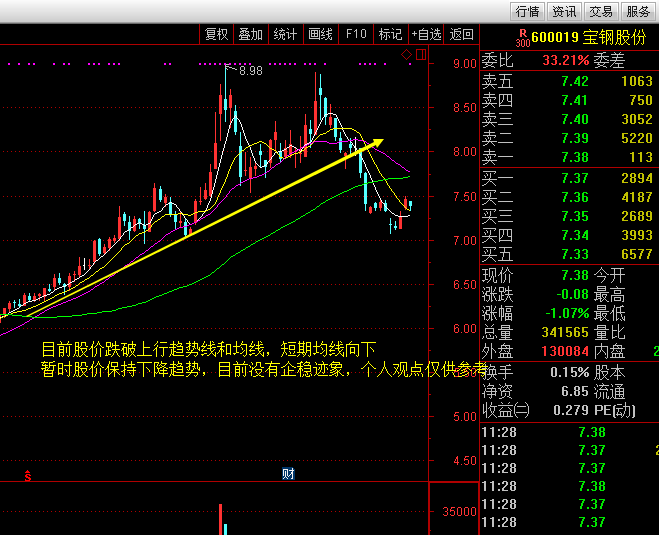Open the 行情 quotes tab
The image size is (659, 535).
pyautogui.click(x=527, y=11)
